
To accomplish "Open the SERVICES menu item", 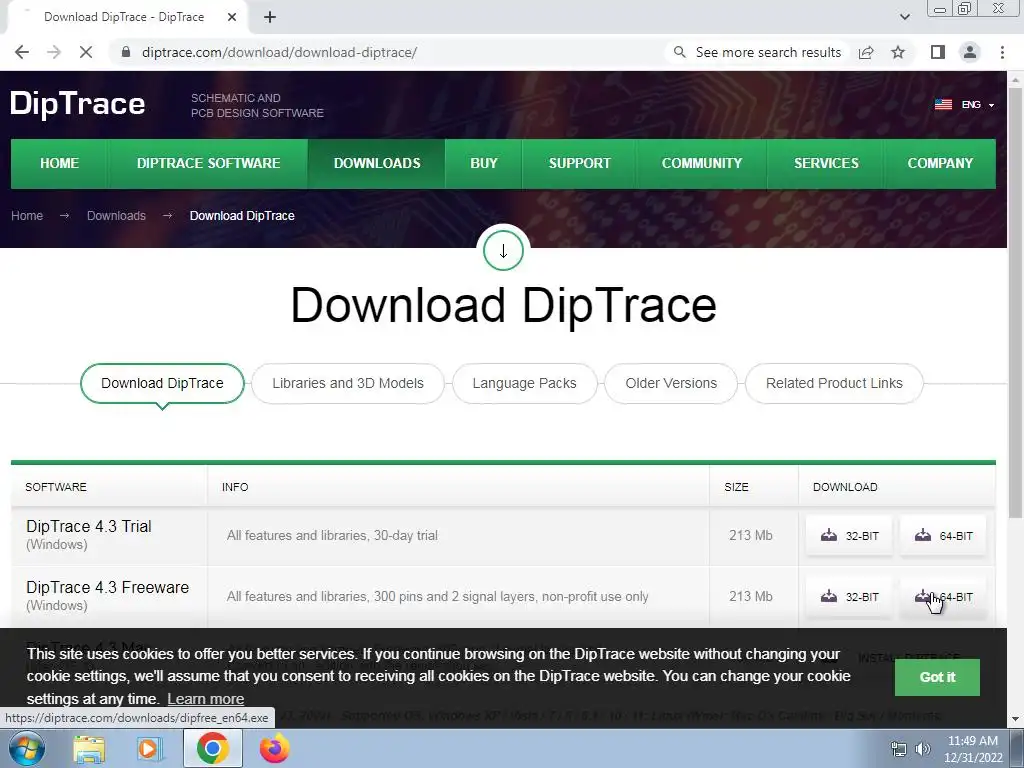I will coord(826,163).
